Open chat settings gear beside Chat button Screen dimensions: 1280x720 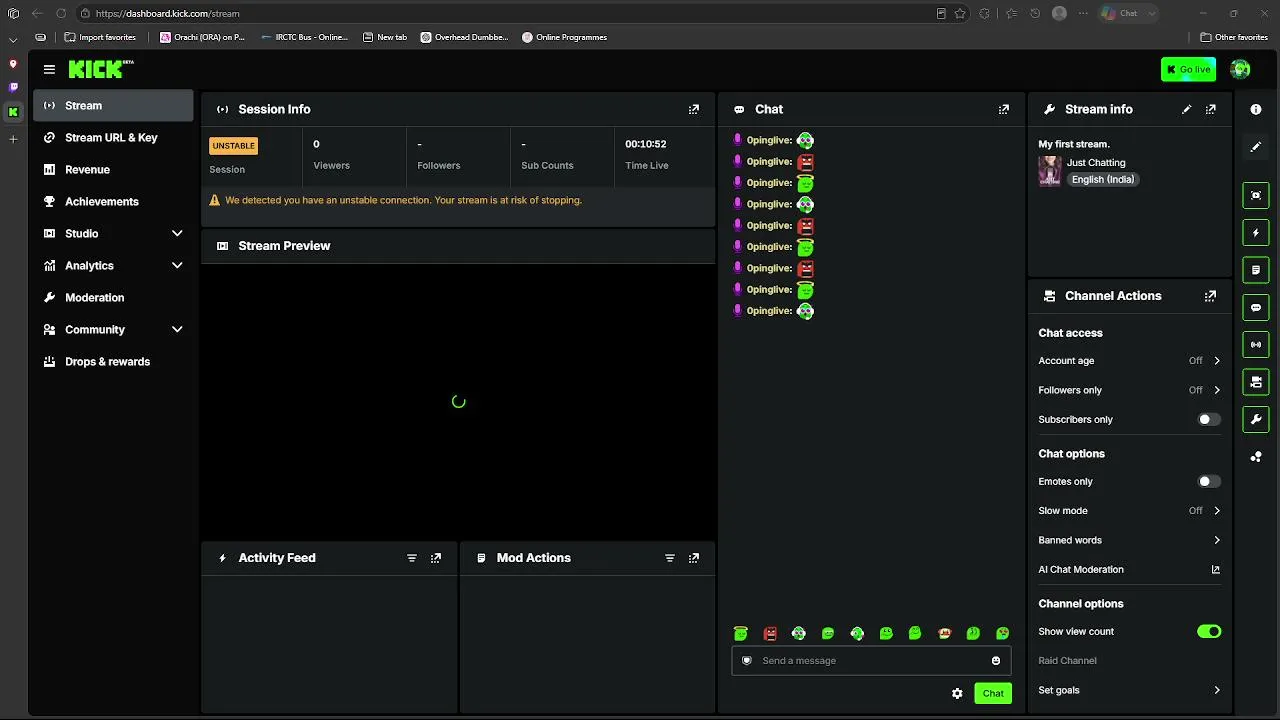(957, 693)
